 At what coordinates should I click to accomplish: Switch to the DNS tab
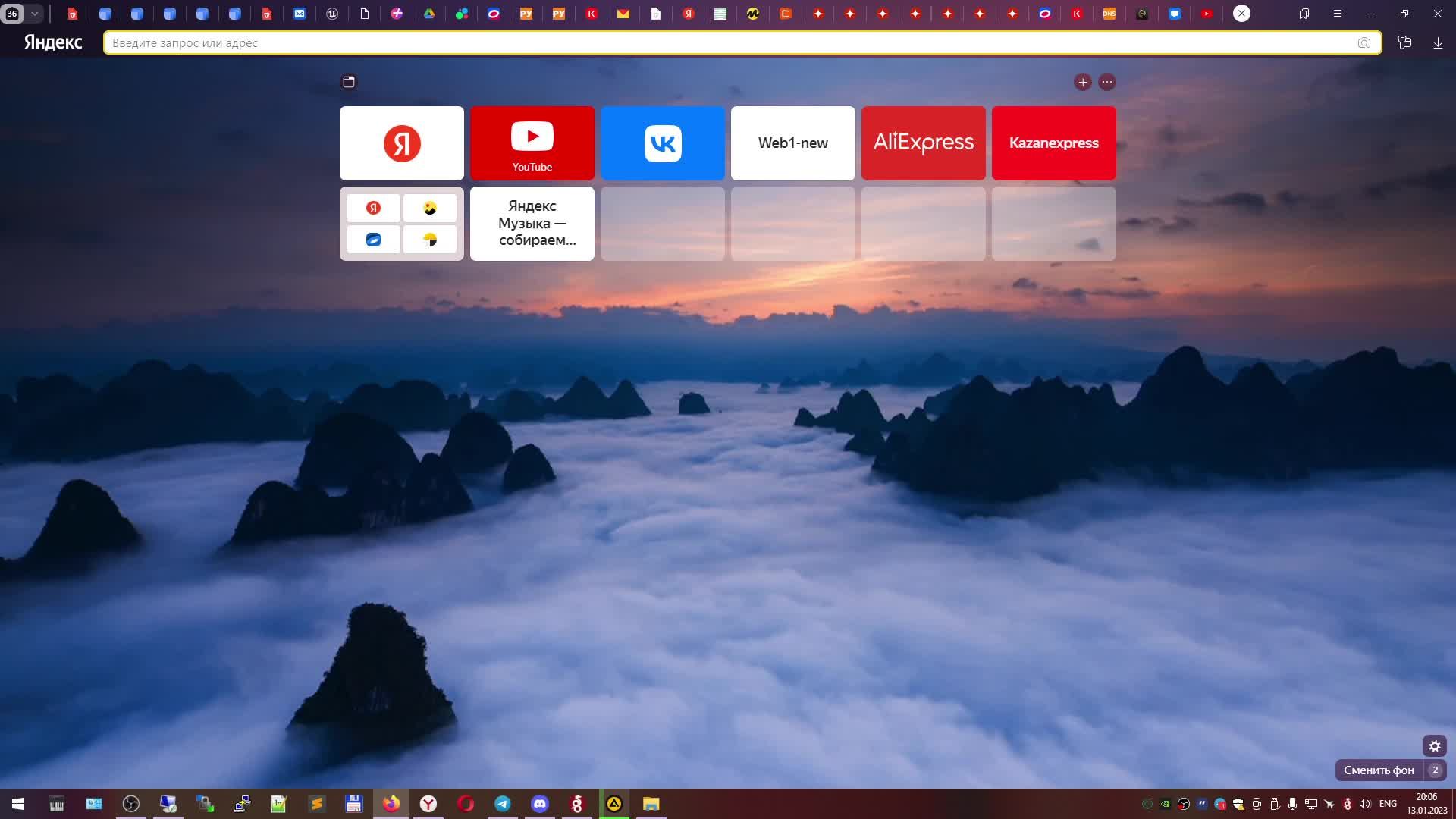[1109, 14]
